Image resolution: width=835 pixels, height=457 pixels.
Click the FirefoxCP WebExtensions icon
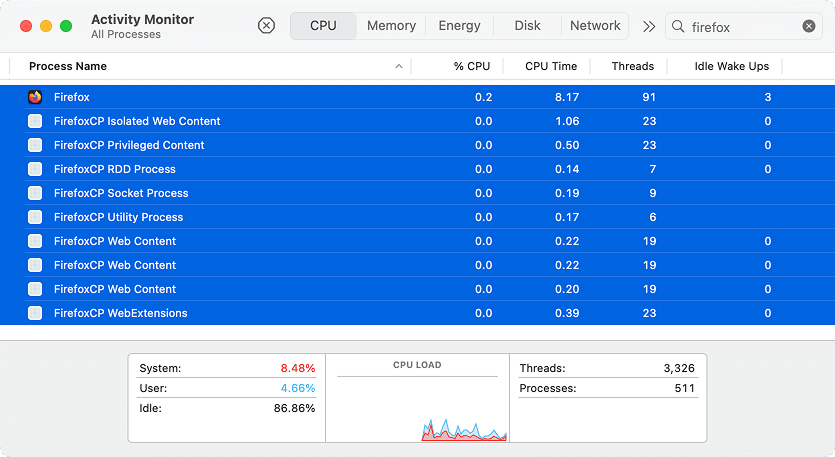pos(35,313)
